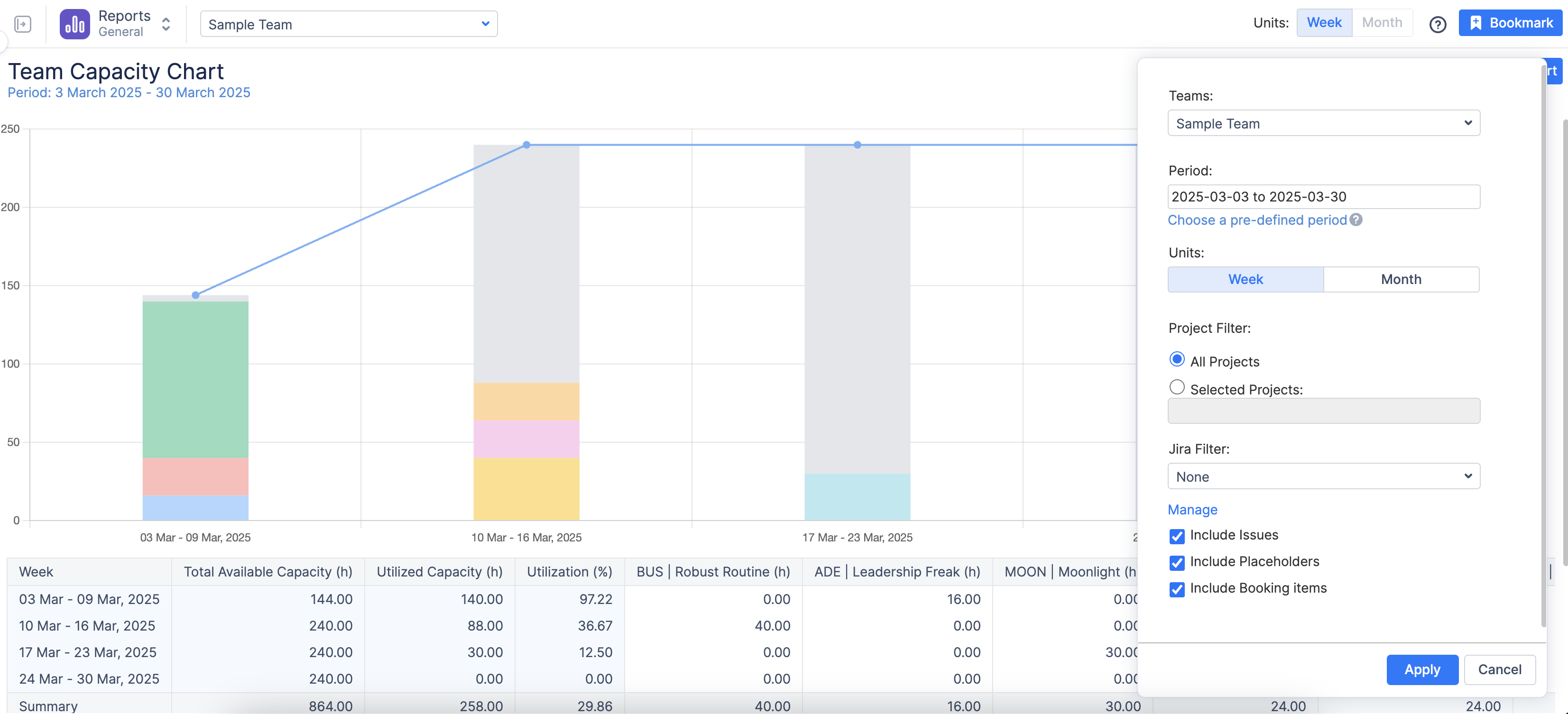Click the Apply button
This screenshot has width=1568, height=714.
1421,669
